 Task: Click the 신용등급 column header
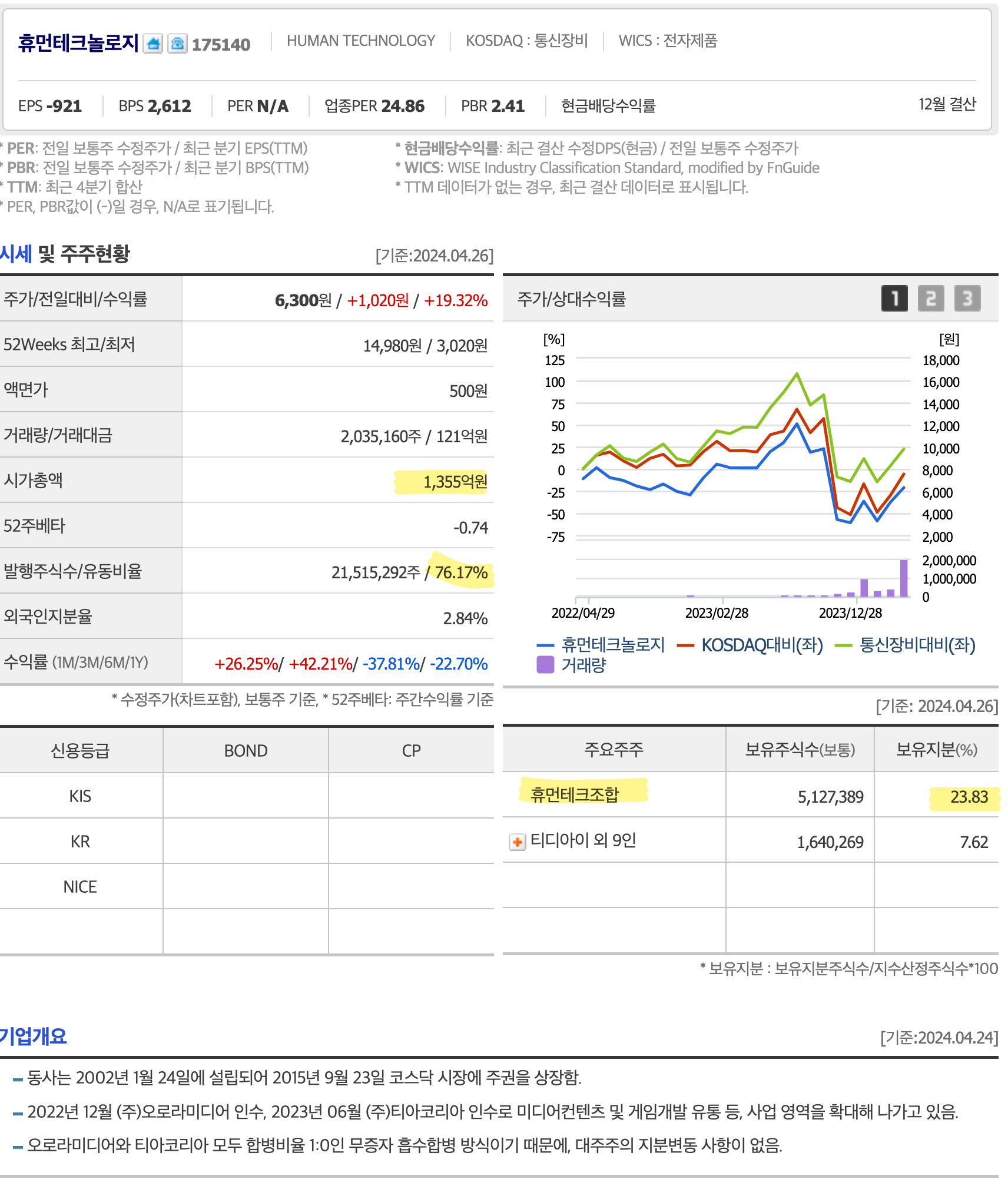click(81, 750)
